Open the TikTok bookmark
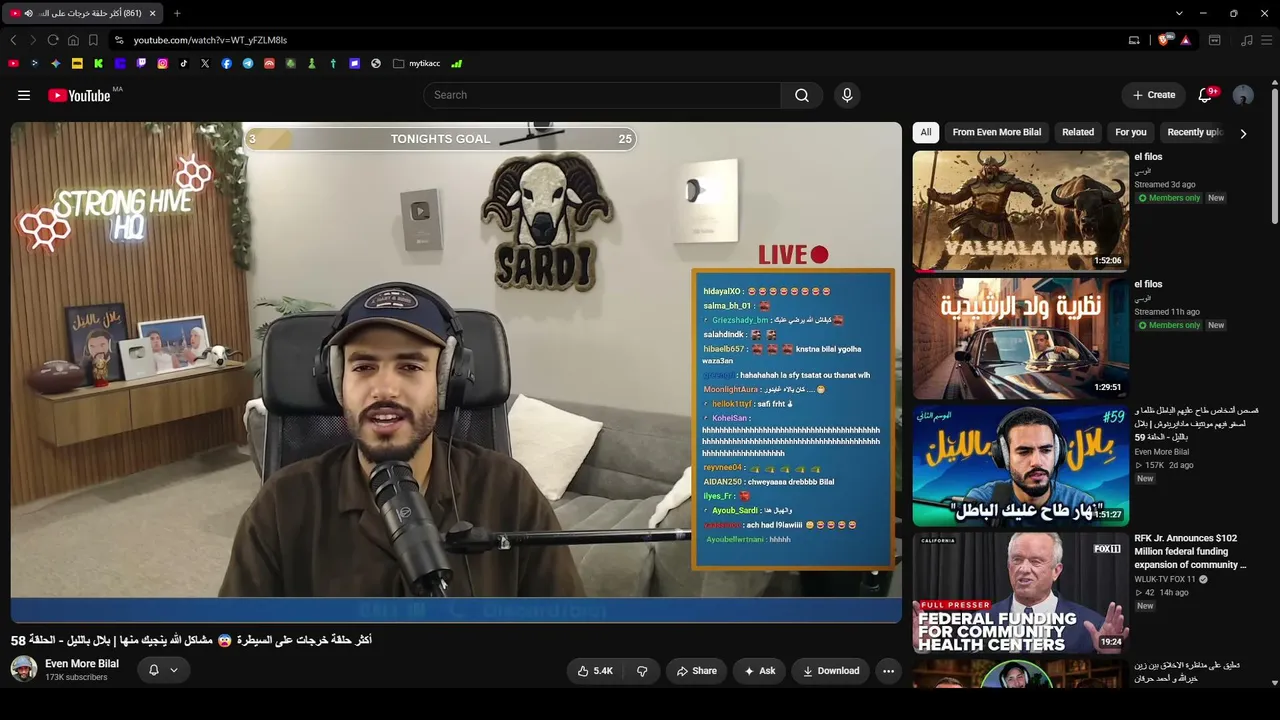The height and width of the screenshot is (720, 1280). point(184,63)
